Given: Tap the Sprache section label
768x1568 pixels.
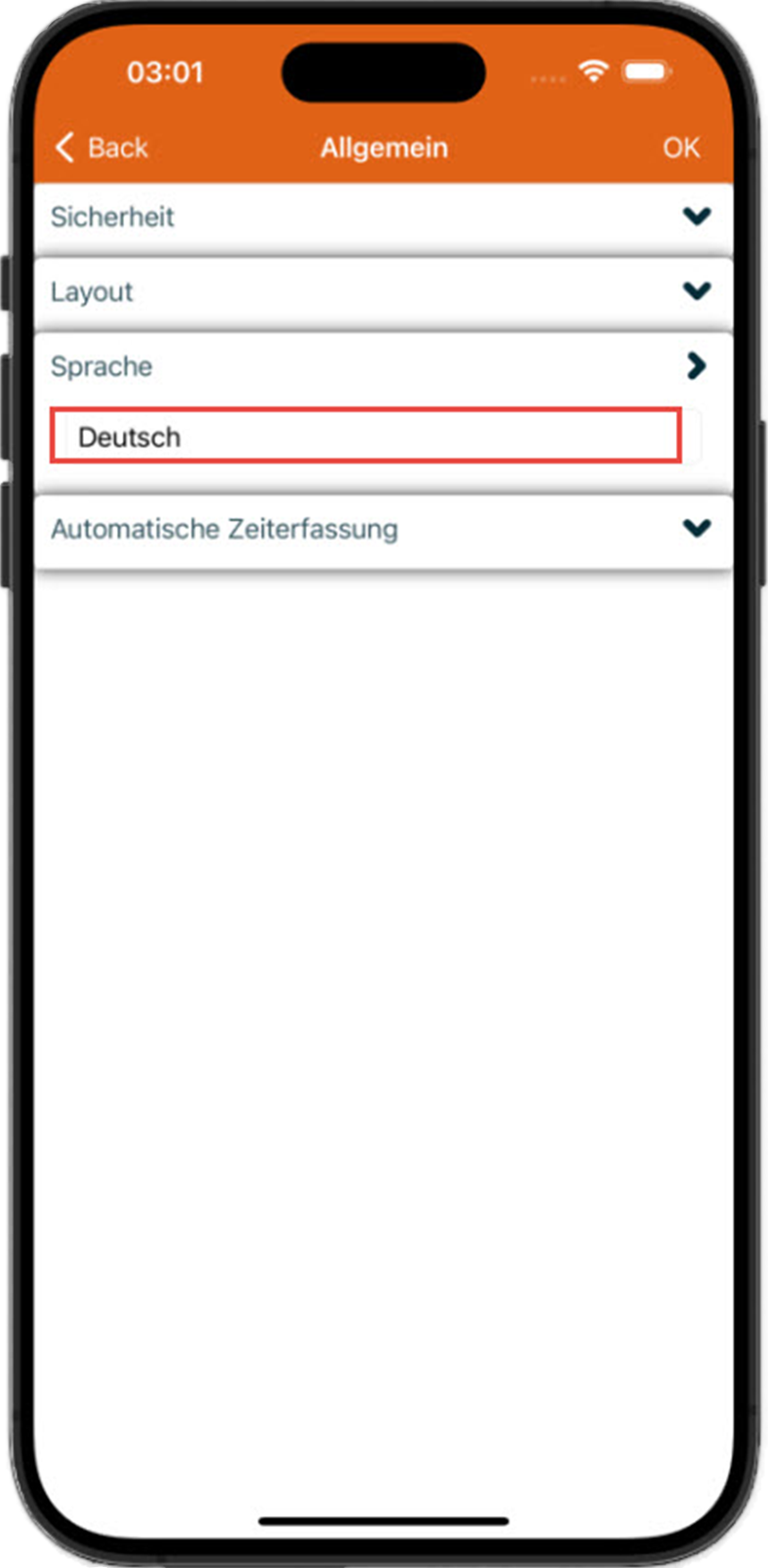Looking at the screenshot, I should click(x=101, y=367).
